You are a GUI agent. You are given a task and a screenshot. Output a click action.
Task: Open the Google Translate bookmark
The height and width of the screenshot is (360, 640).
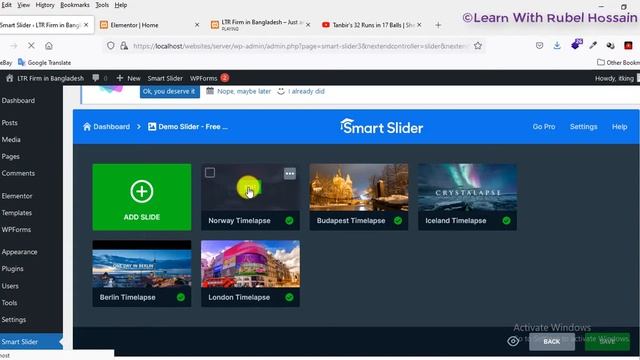tap(44, 62)
